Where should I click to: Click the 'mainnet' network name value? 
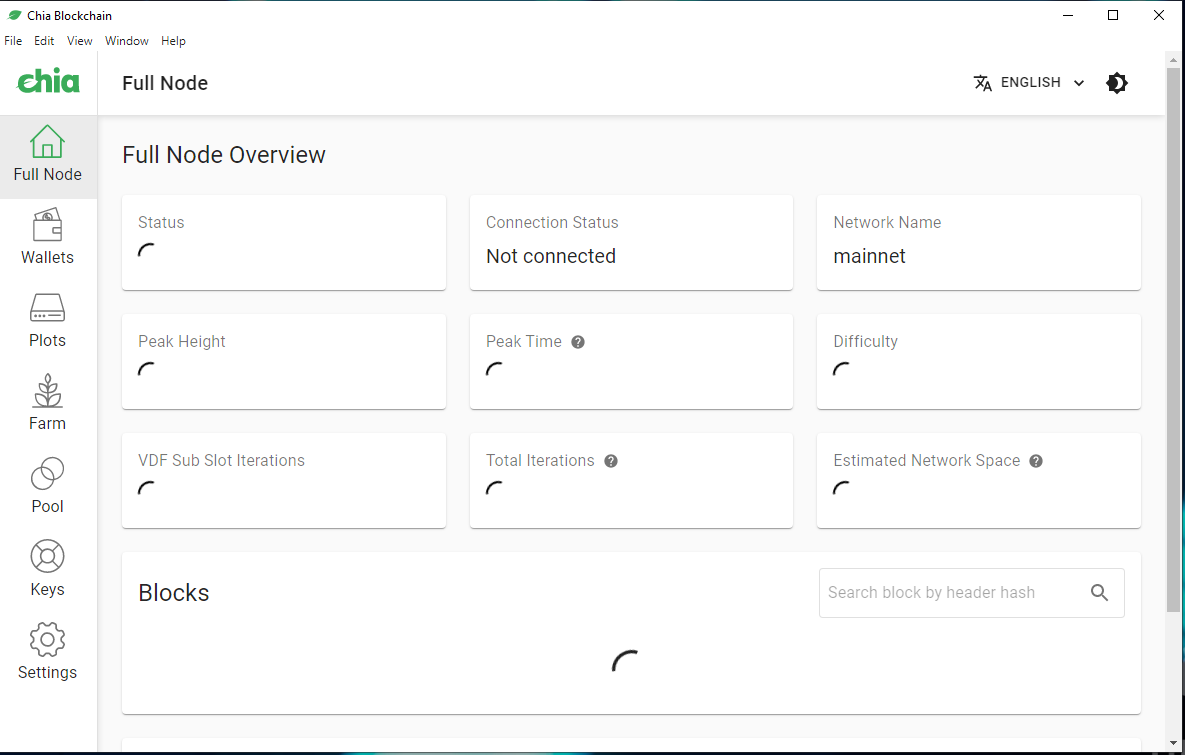pos(869,256)
